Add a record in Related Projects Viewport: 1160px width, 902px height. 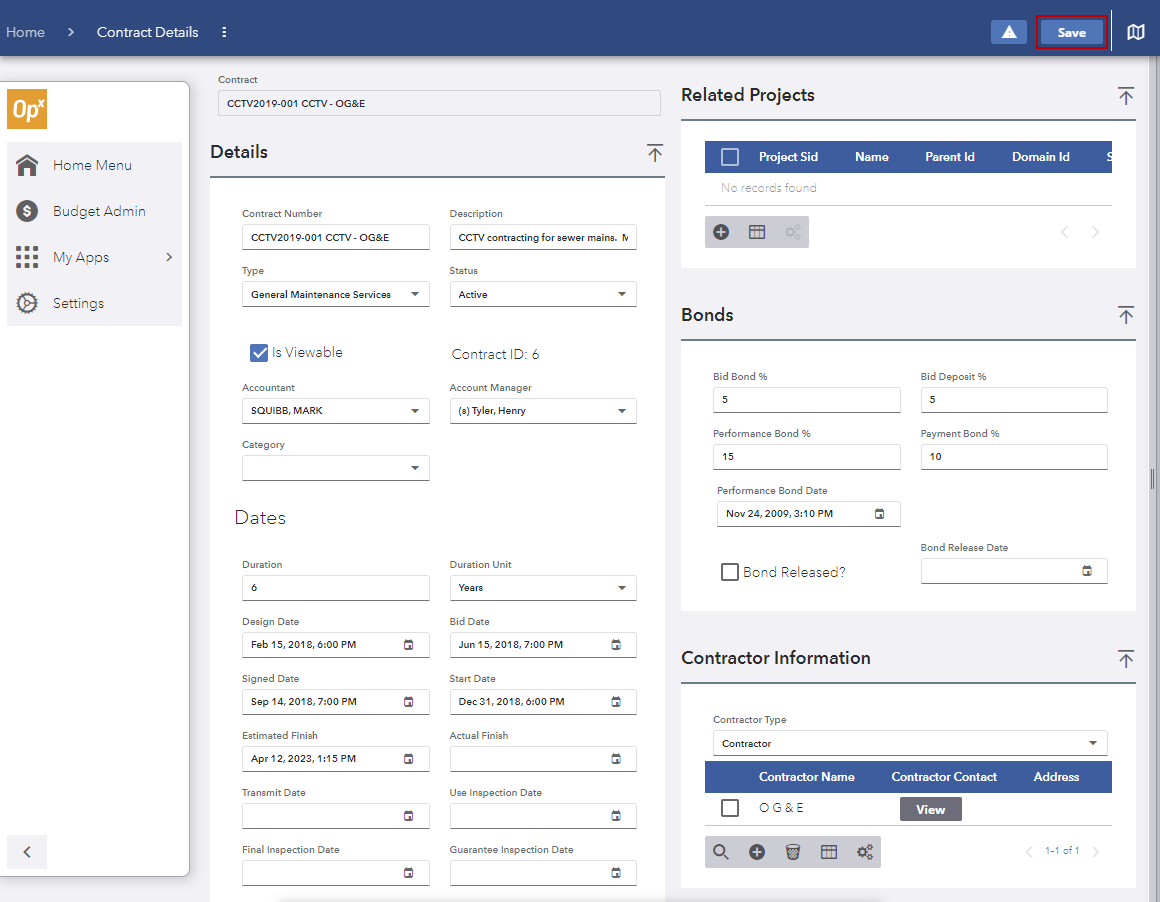pos(721,232)
